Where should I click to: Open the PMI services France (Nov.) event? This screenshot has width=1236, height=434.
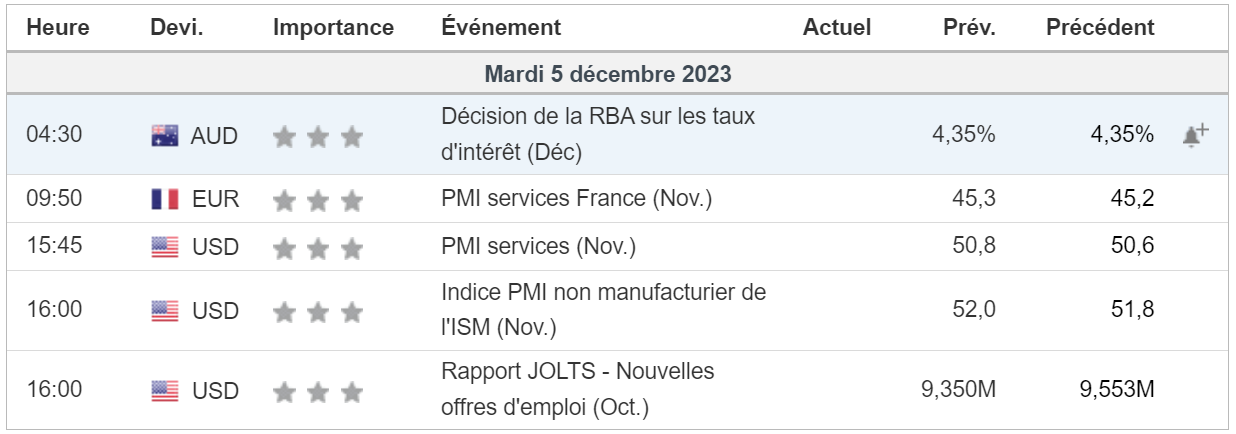[x=576, y=199]
